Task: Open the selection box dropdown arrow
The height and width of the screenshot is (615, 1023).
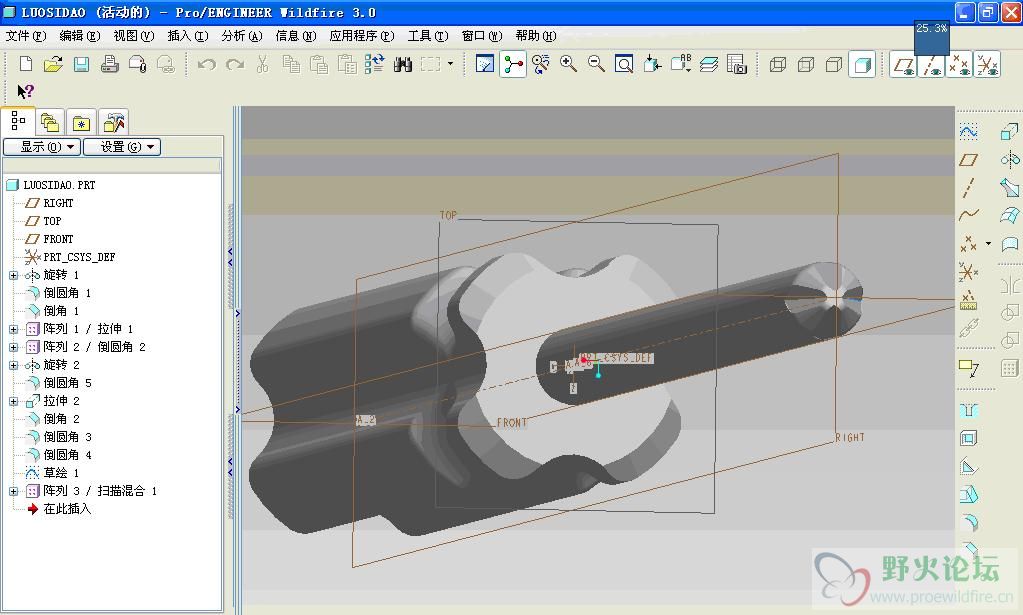Action: click(450, 64)
